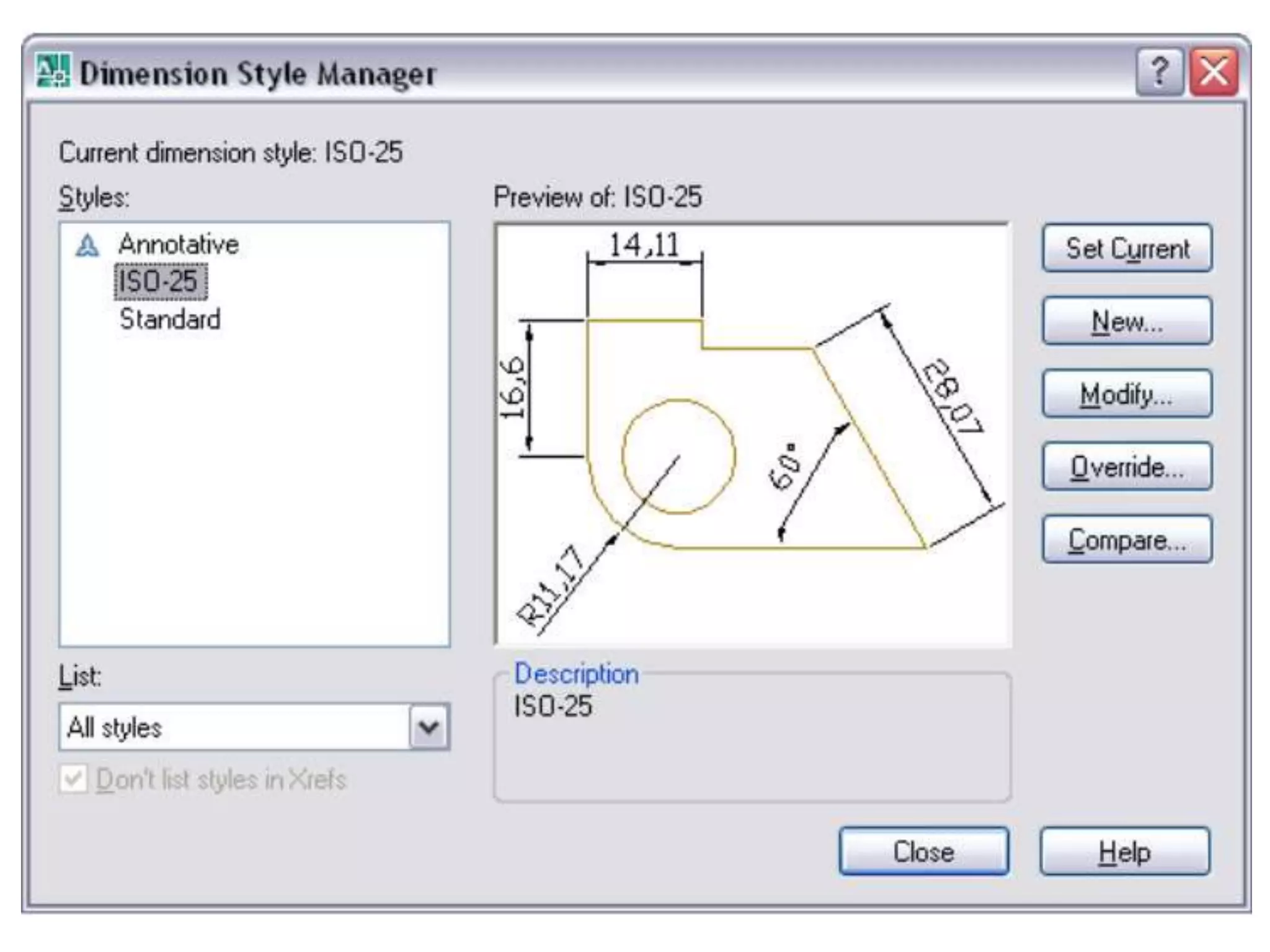Image resolution: width=1270 pixels, height=952 pixels.
Task: Toggle Don't list styles in Xrefs checkbox
Action: tap(73, 779)
